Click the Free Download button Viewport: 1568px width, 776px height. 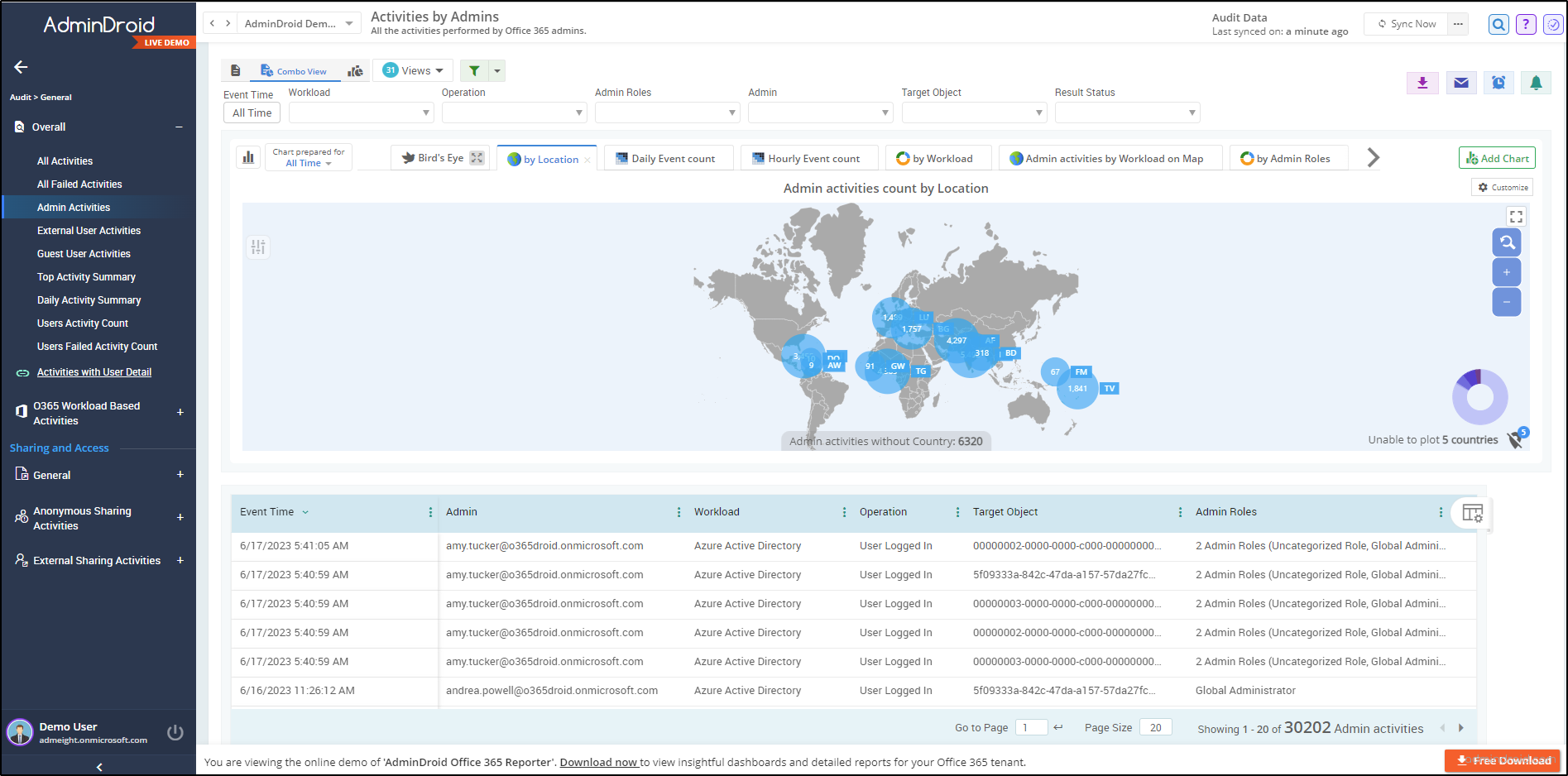coord(1502,760)
